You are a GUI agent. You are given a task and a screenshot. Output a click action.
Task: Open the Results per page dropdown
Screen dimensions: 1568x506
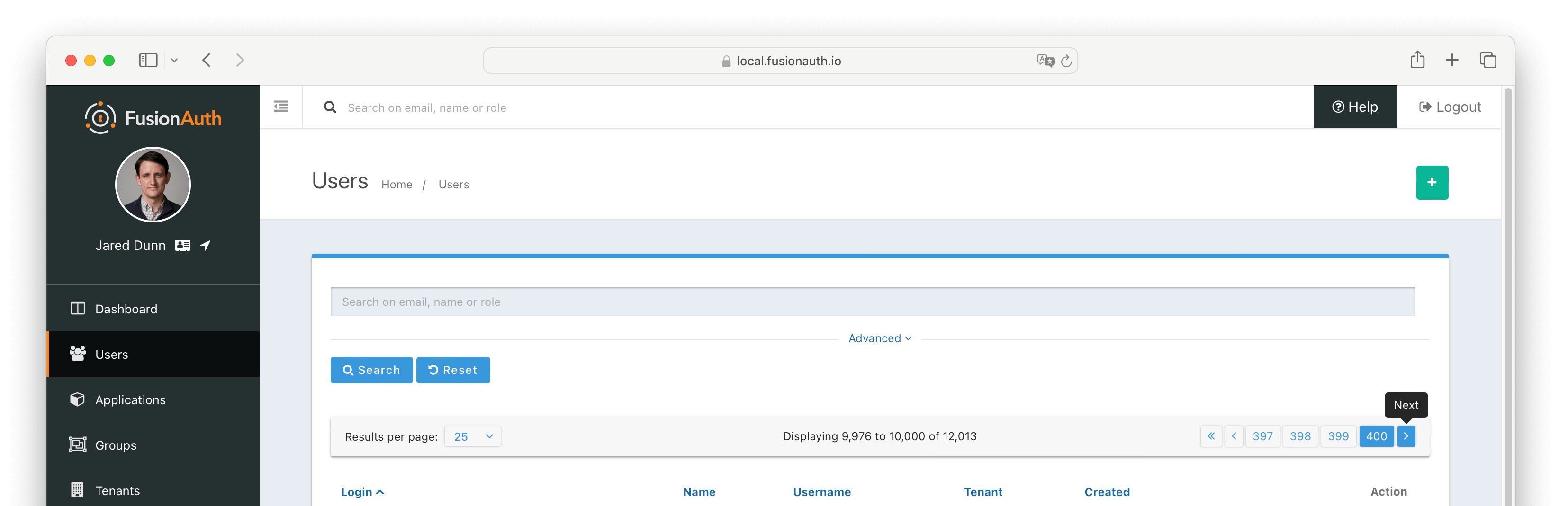tap(472, 436)
